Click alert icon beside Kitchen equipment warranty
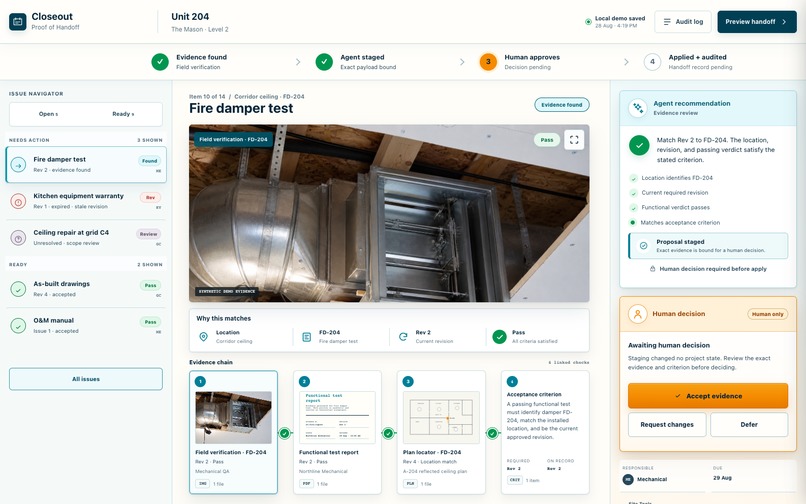This screenshot has width=806, height=504. click(19, 202)
